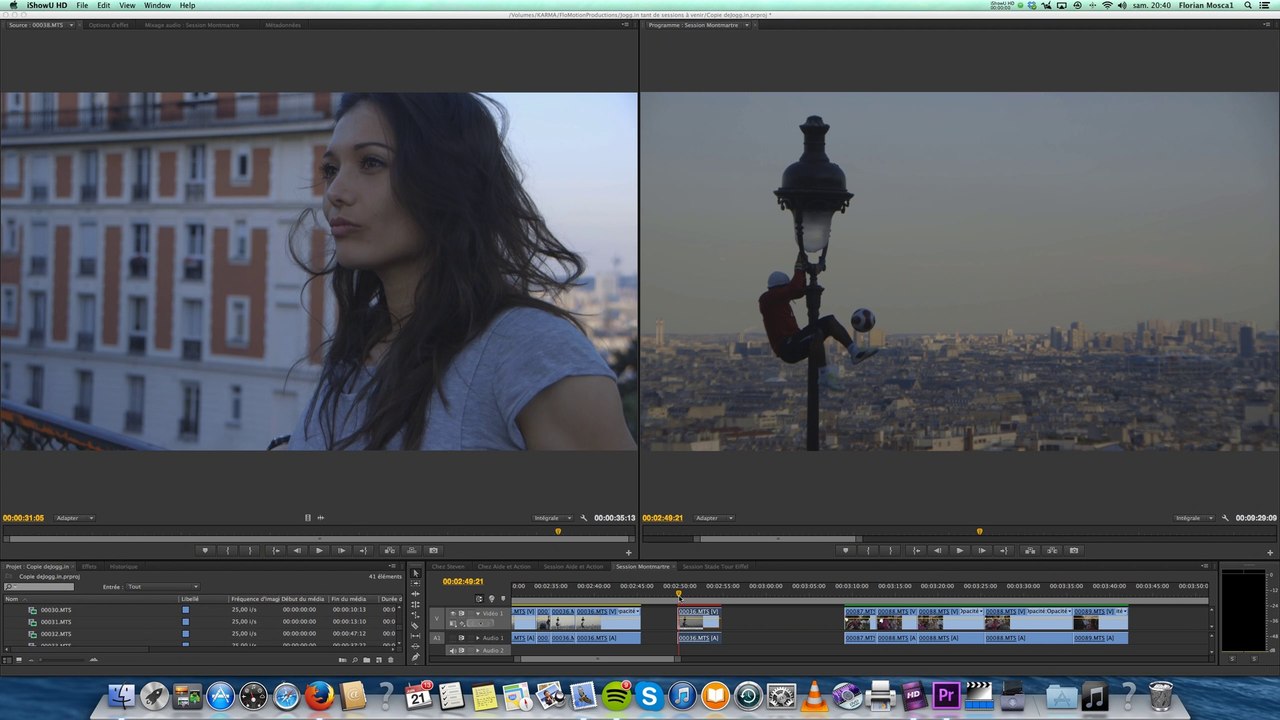
Task: Open the File menu
Action: click(82, 6)
